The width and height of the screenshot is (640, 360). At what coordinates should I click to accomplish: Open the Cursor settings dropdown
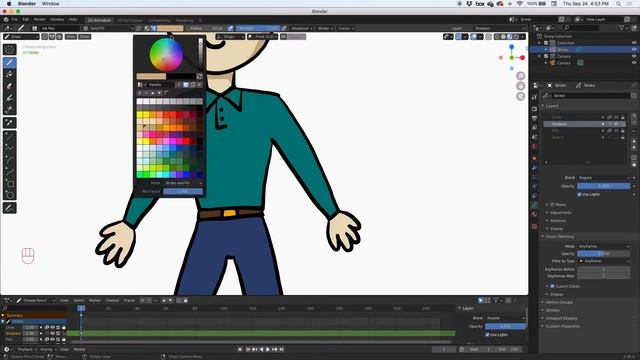(346, 28)
